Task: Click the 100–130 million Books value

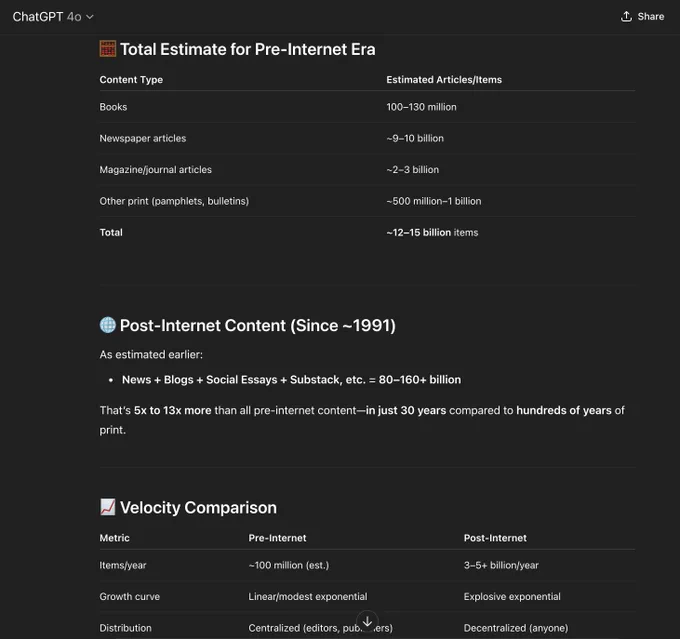Action: (422, 107)
